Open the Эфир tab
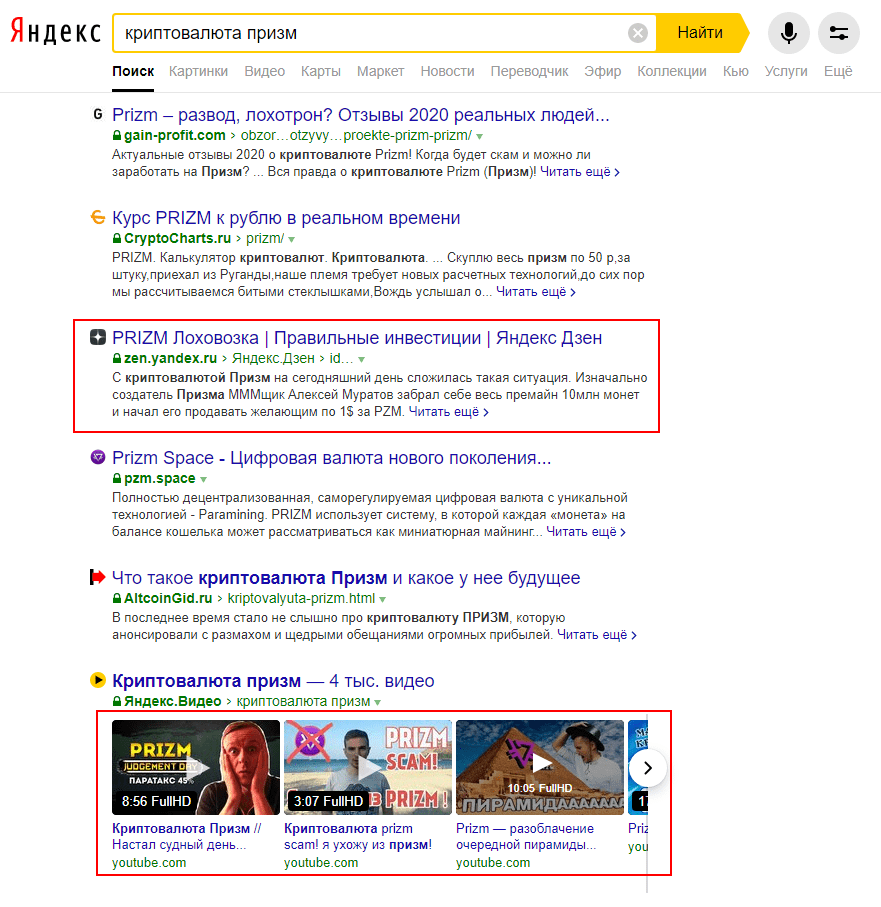Image resolution: width=881 pixels, height=907 pixels. pyautogui.click(x=602, y=71)
